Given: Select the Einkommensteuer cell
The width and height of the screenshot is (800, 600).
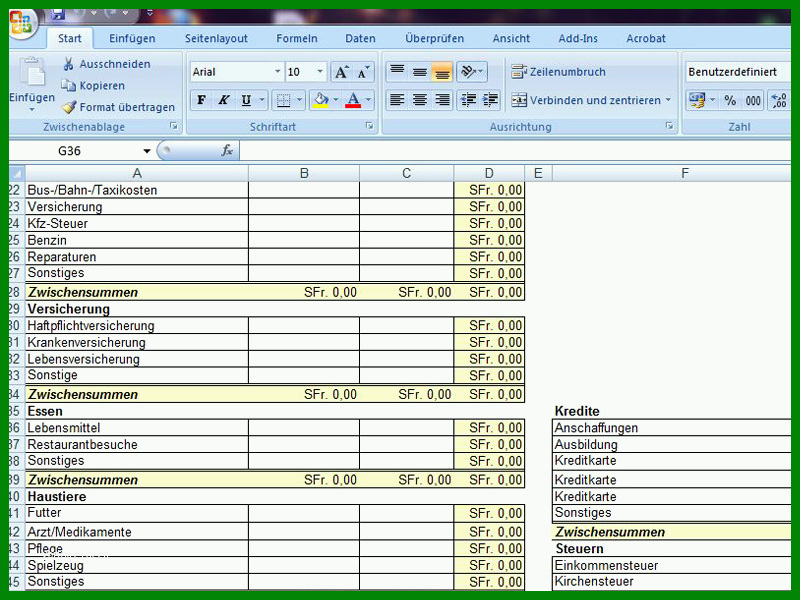Looking at the screenshot, I should (x=671, y=565).
